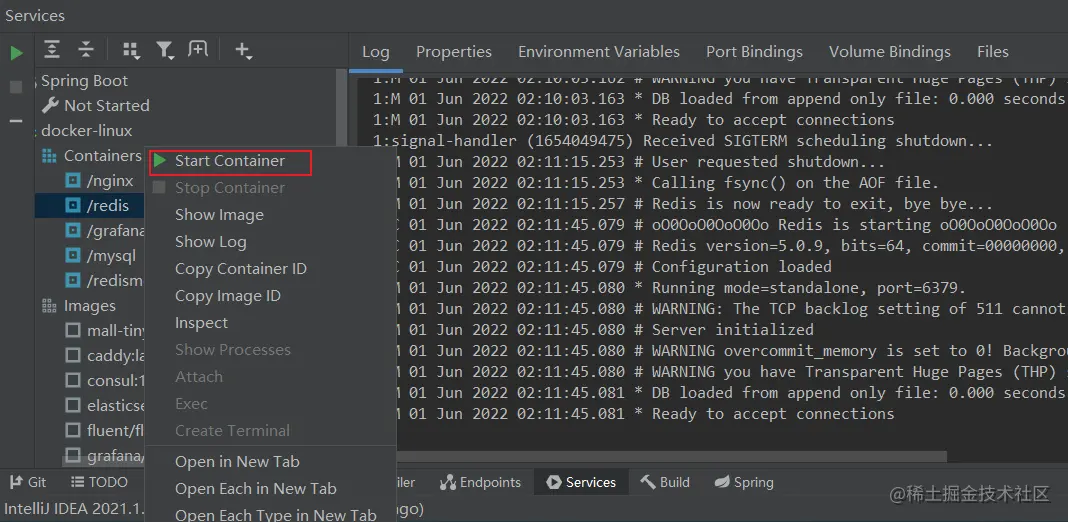Select the Spring Boot tree node
This screenshot has width=1068, height=522.
[x=84, y=80]
